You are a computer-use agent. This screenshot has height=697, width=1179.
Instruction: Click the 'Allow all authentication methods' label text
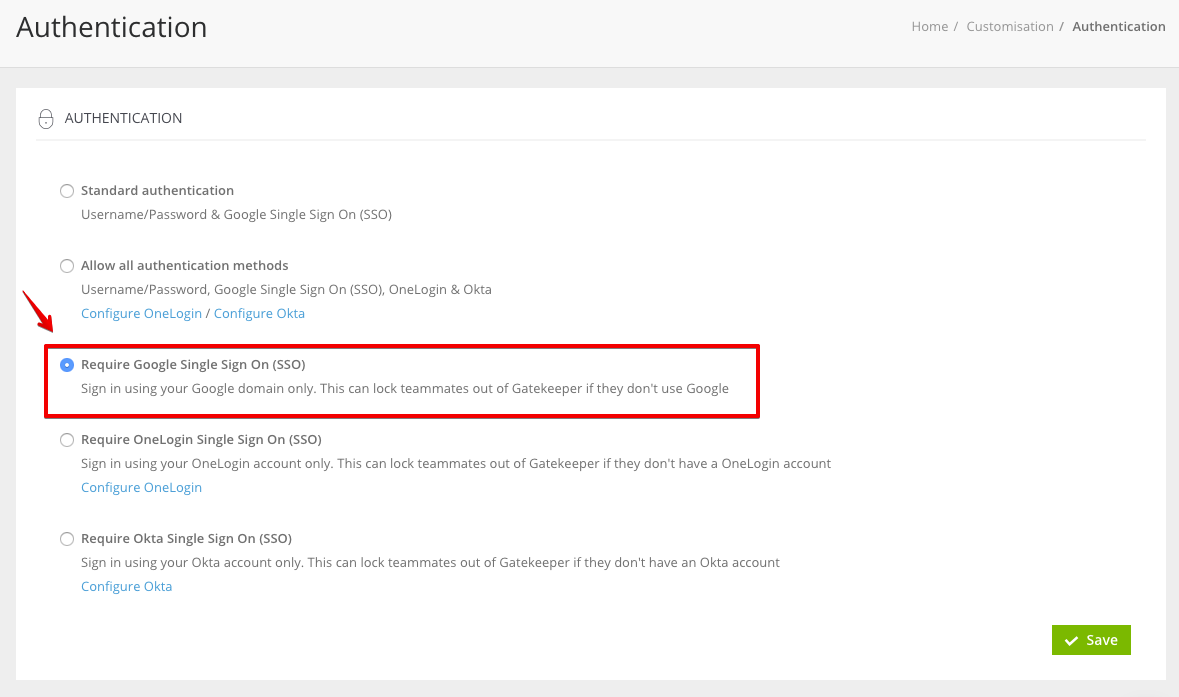[184, 265]
